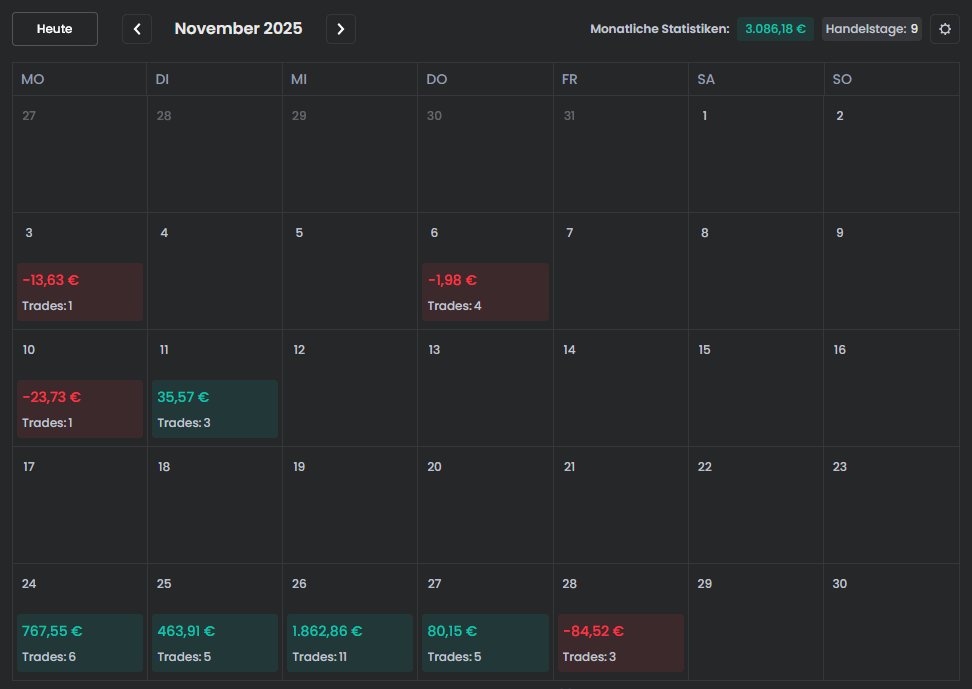This screenshot has width=972, height=689.
Task: Select day 19 in the calendar
Action: point(350,505)
